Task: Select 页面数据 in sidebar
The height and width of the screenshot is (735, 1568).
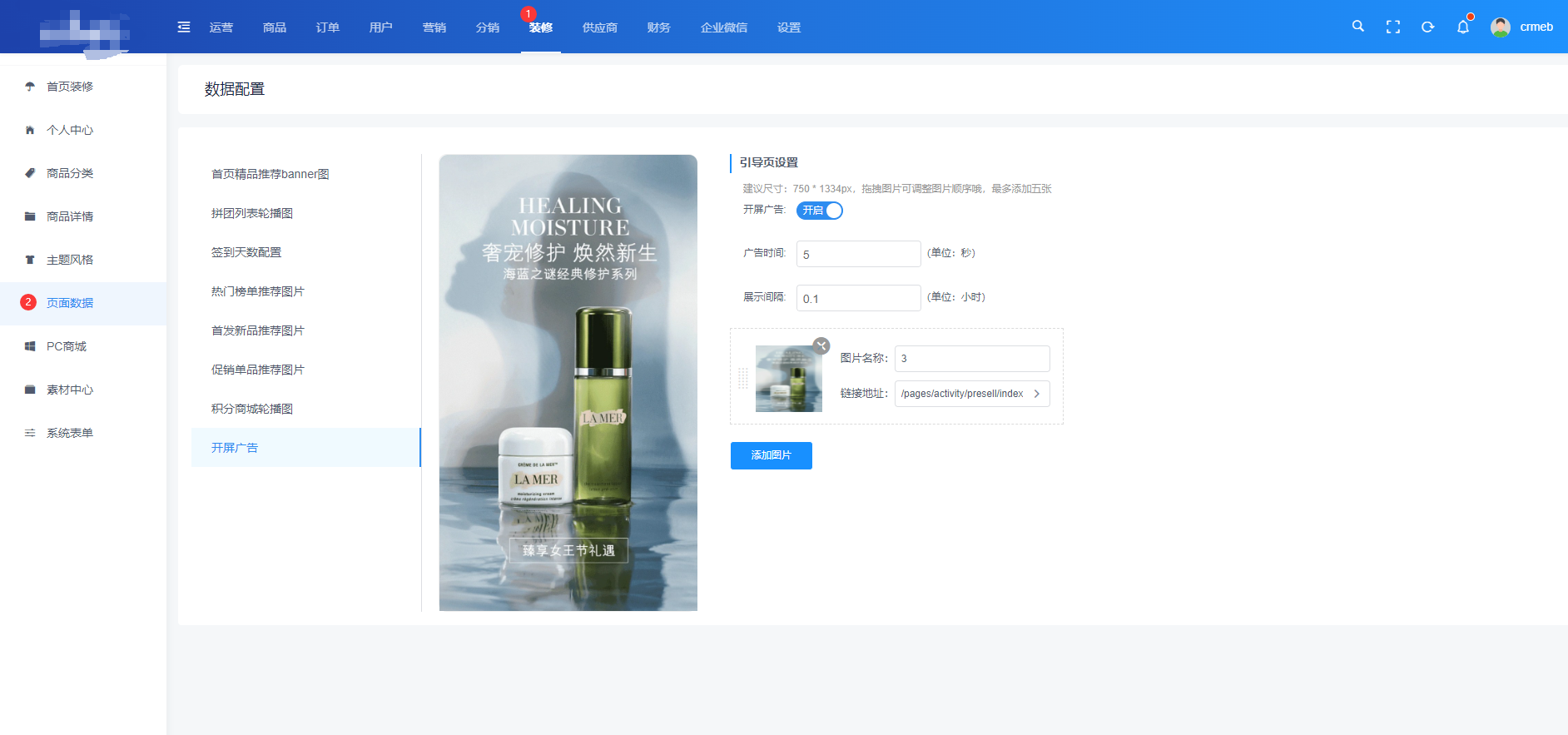Action: click(83, 303)
